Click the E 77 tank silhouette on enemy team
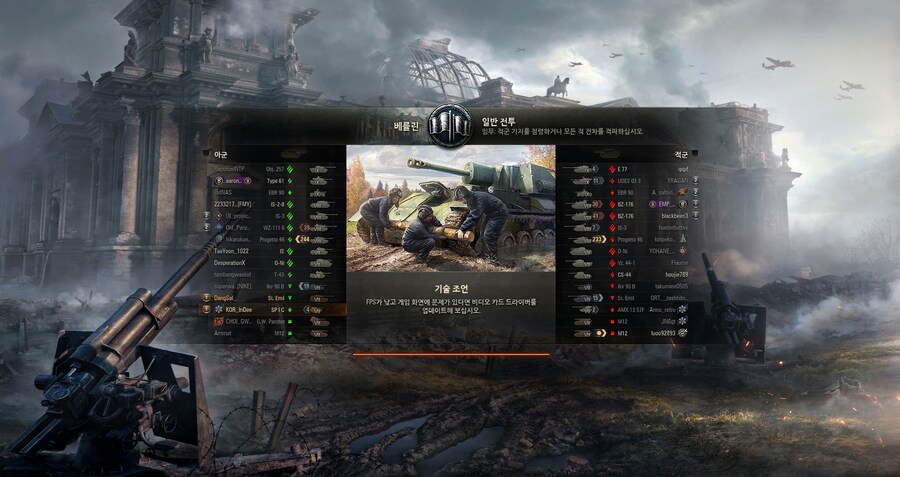 [583, 169]
